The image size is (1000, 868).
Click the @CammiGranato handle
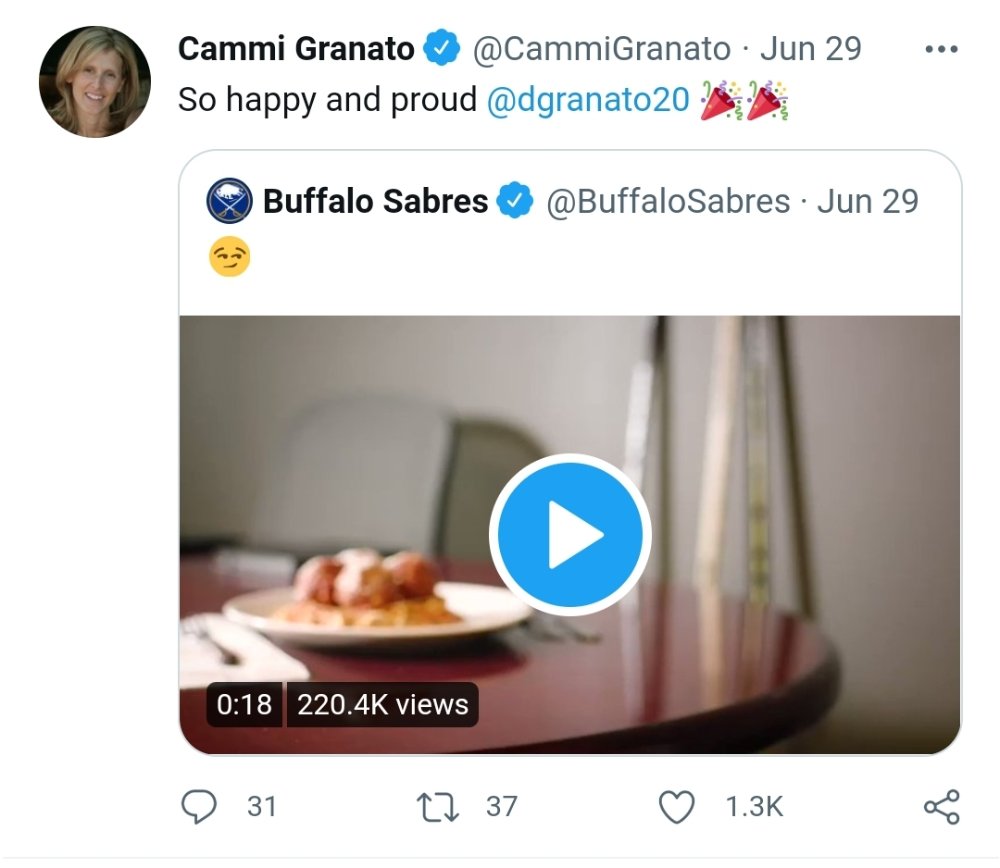pyautogui.click(x=601, y=49)
